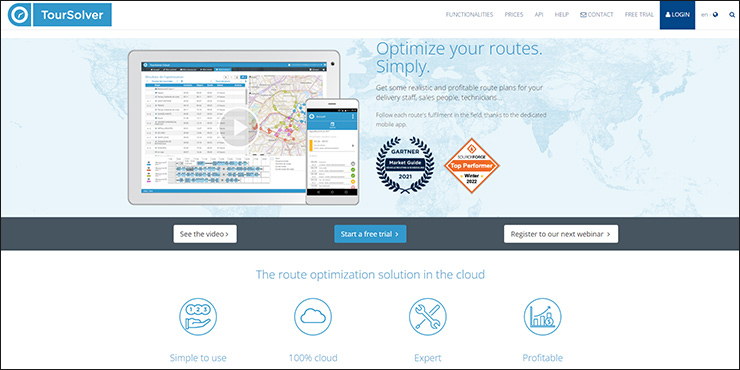The image size is (740, 370).
Task: Click the 100% cloud icon
Action: tap(313, 317)
